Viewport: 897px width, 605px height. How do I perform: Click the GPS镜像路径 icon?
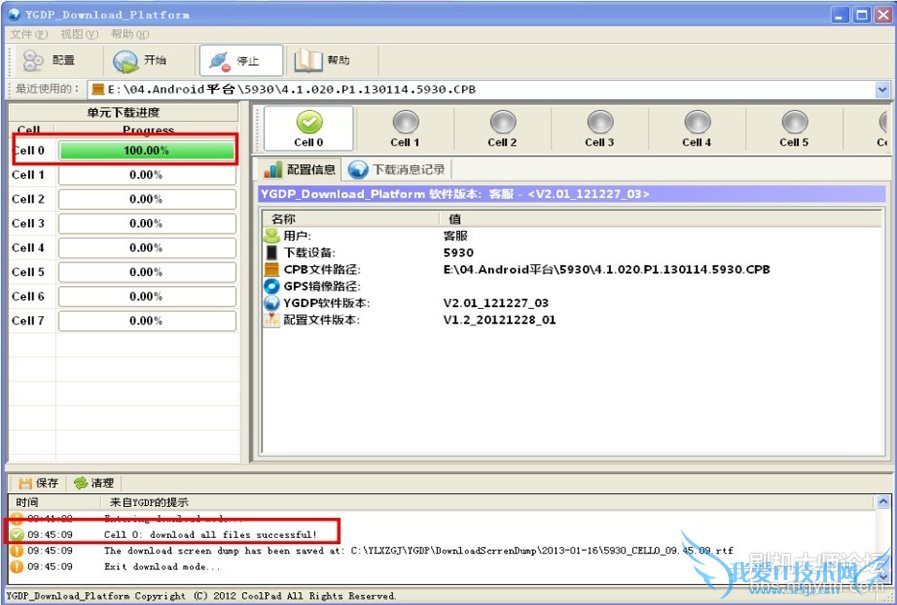(x=271, y=286)
